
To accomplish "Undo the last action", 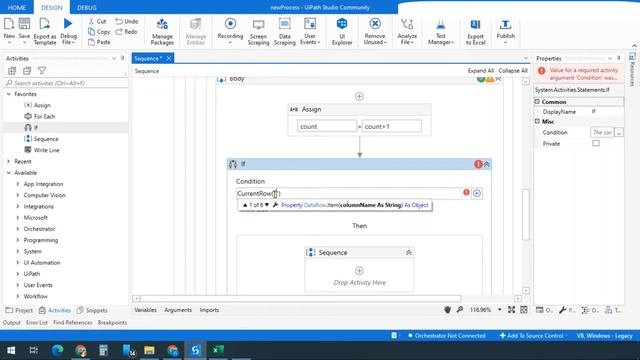I will point(127,21).
